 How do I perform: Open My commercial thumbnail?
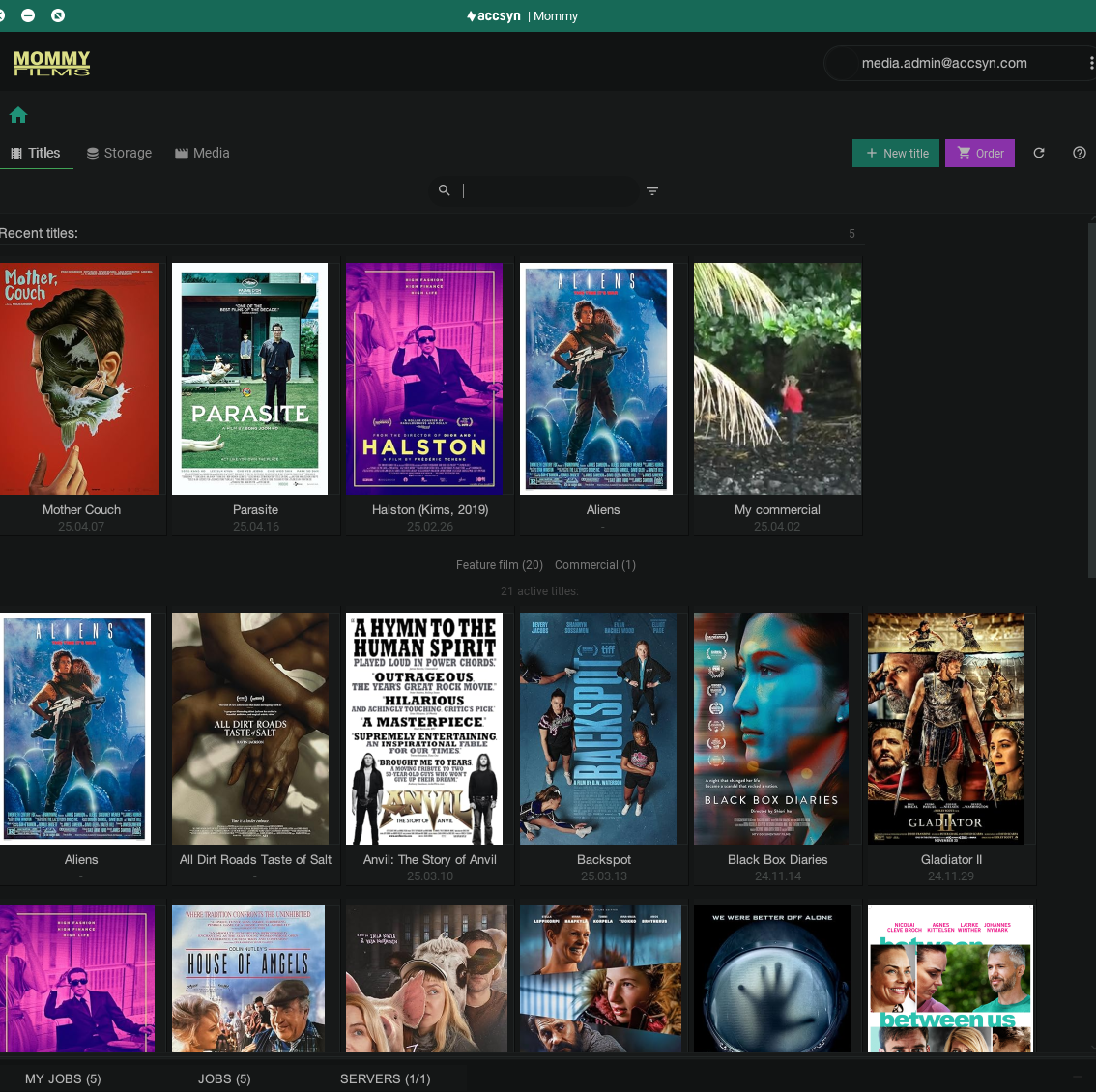tap(777, 378)
